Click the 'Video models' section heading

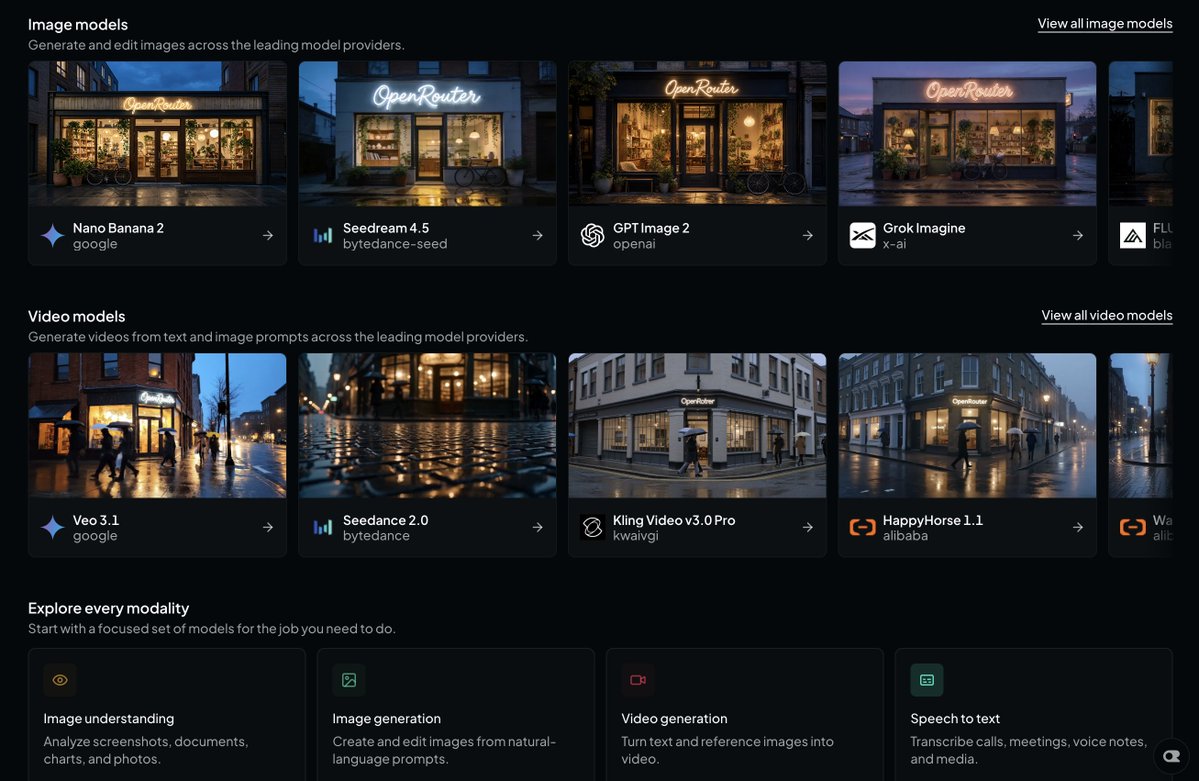(76, 316)
